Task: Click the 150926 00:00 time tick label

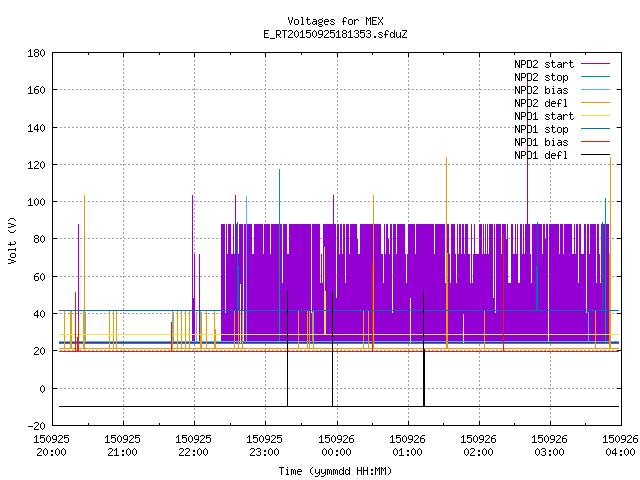Action: click(x=336, y=445)
